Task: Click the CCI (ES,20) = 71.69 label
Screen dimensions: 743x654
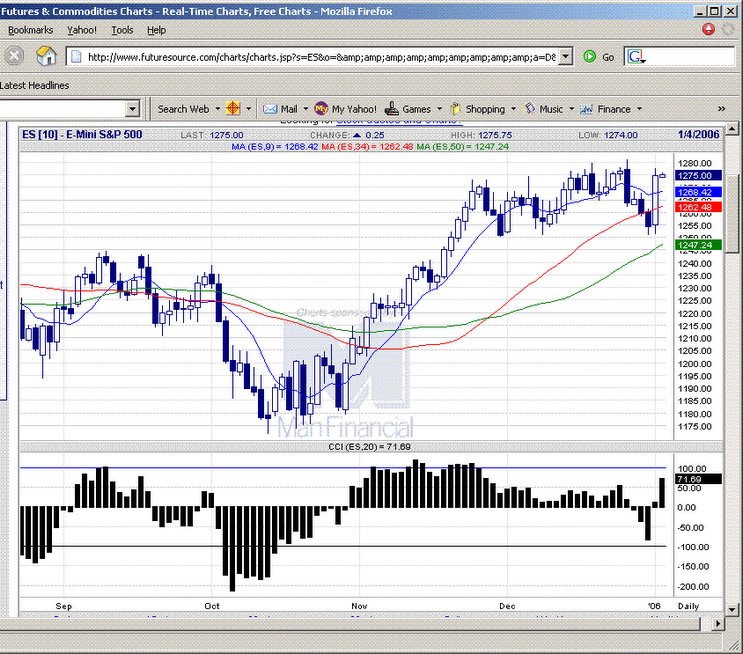Action: (370, 446)
